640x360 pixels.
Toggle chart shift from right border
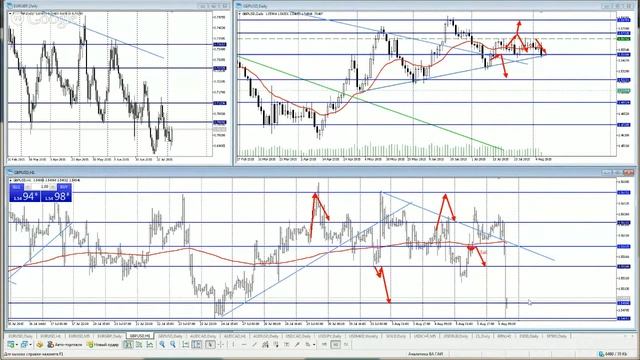click(x=196, y=345)
